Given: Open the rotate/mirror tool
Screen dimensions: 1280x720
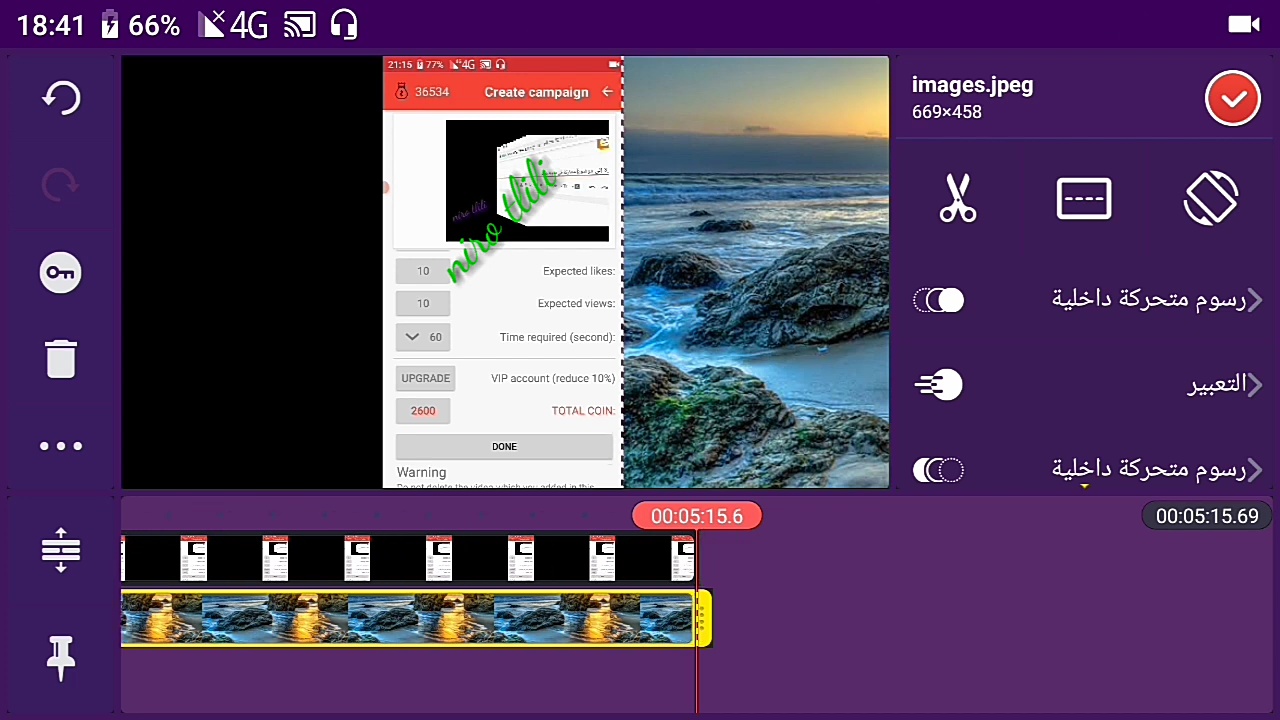Looking at the screenshot, I should pos(1211,198).
